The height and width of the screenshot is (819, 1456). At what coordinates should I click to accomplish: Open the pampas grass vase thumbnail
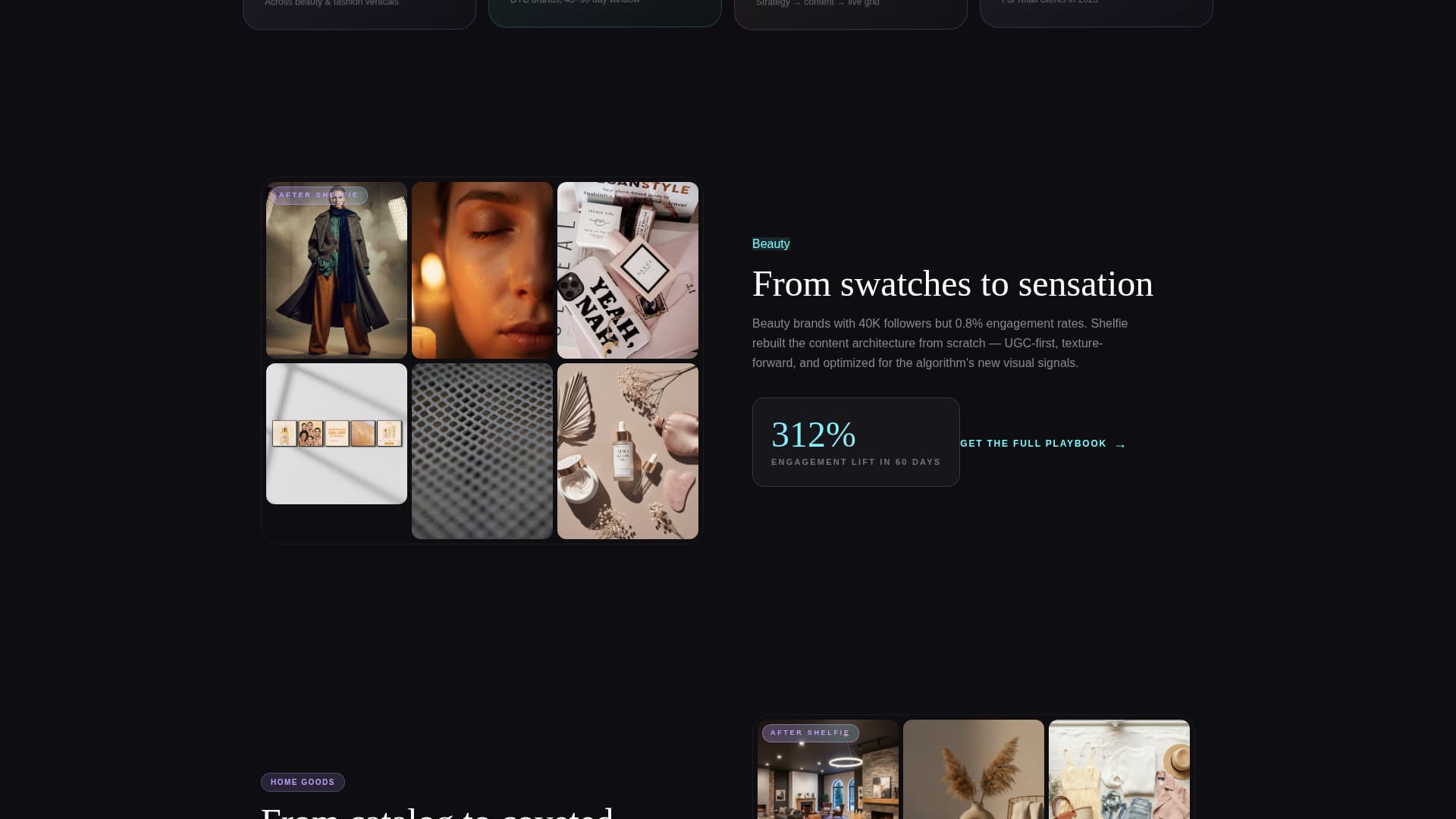coord(974,769)
